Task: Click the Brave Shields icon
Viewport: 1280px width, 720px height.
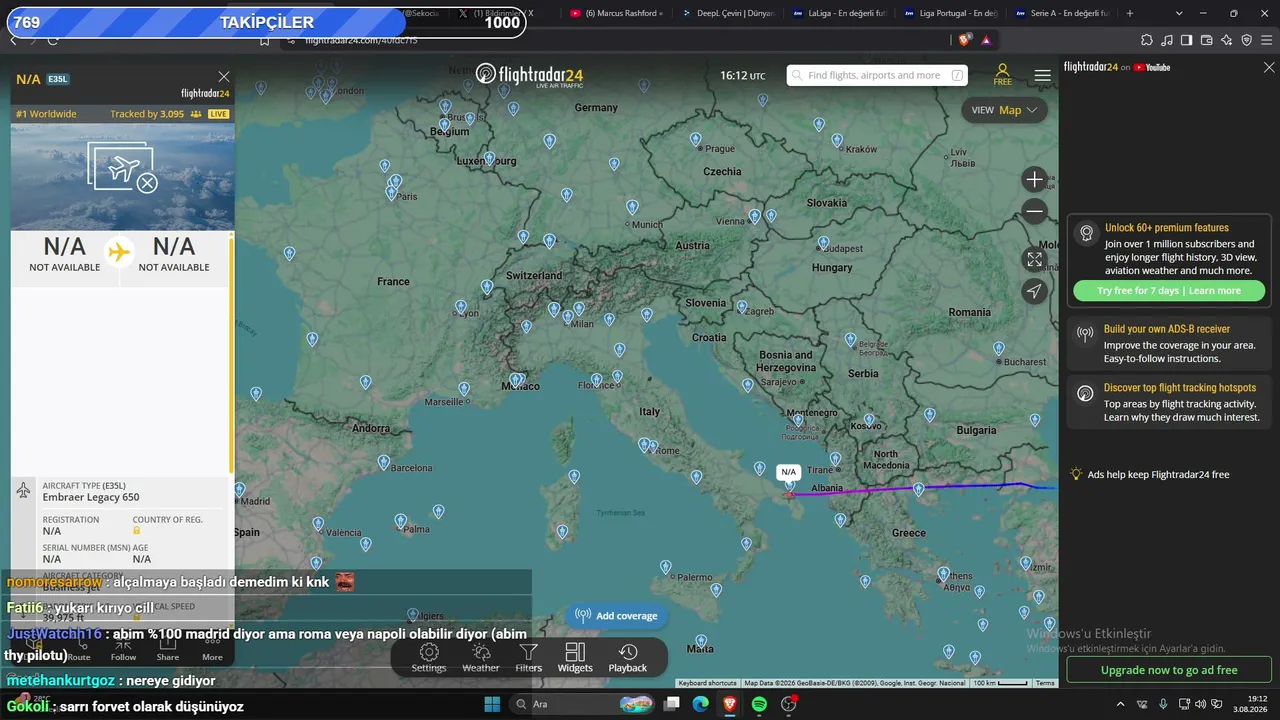Action: (x=965, y=40)
